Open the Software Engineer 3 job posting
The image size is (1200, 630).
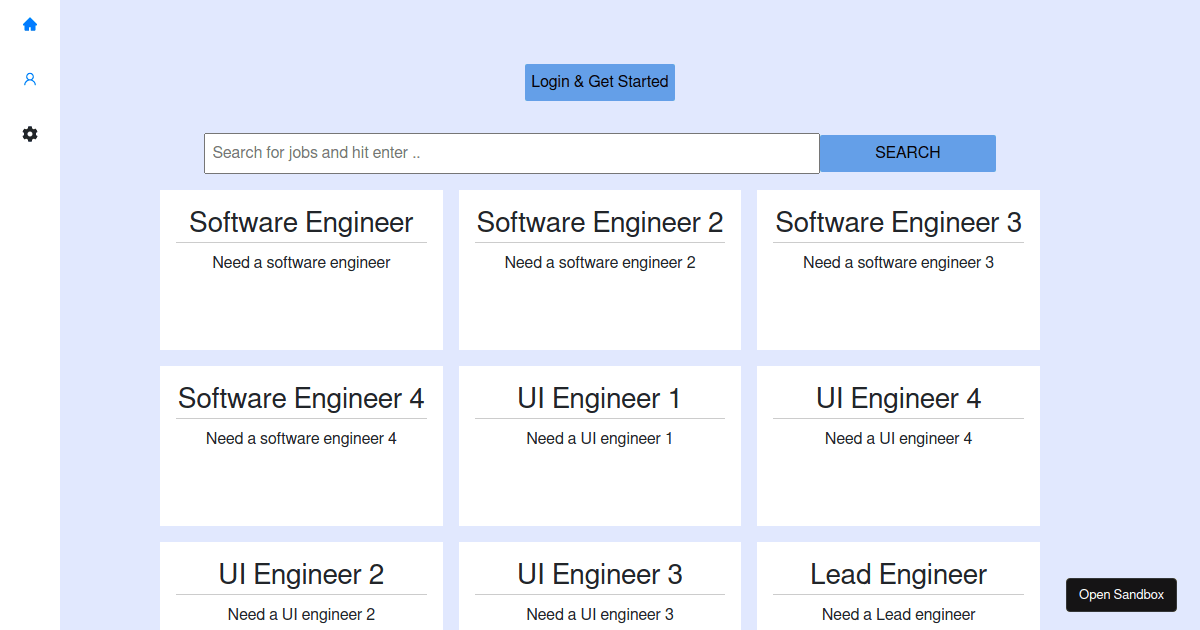tap(897, 222)
